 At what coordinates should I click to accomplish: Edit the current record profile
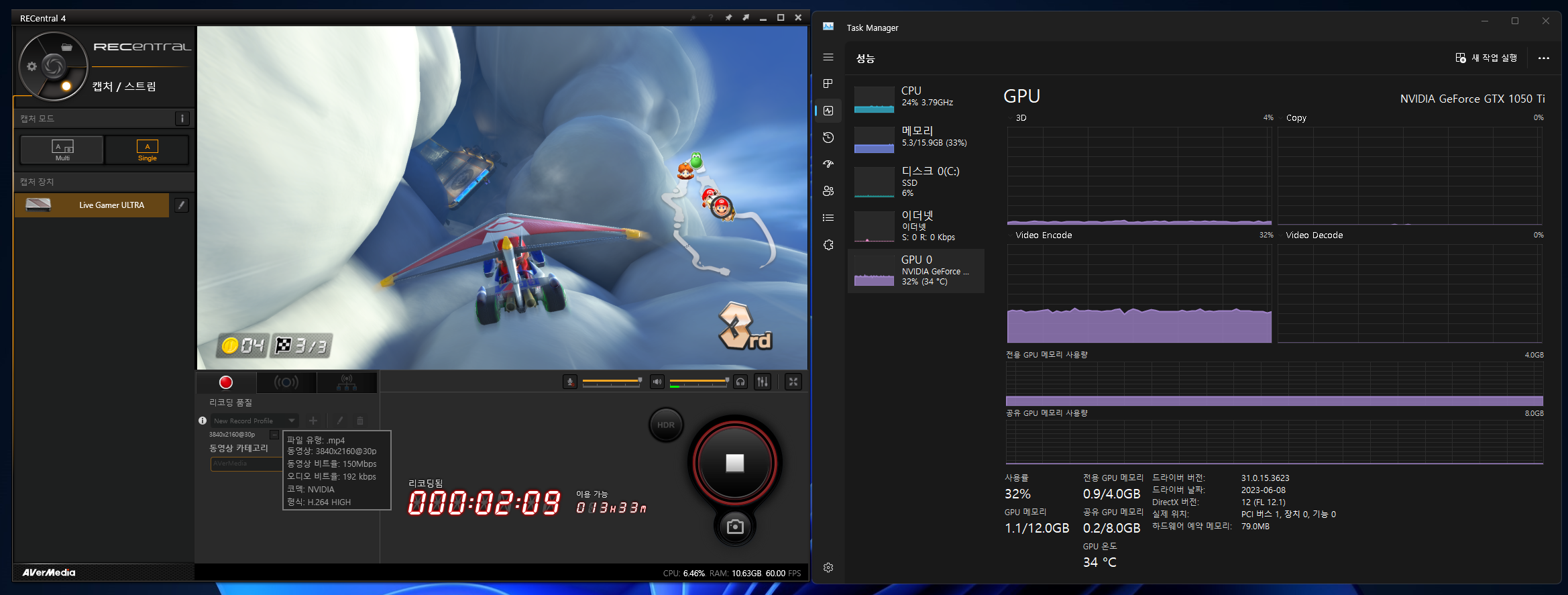340,421
